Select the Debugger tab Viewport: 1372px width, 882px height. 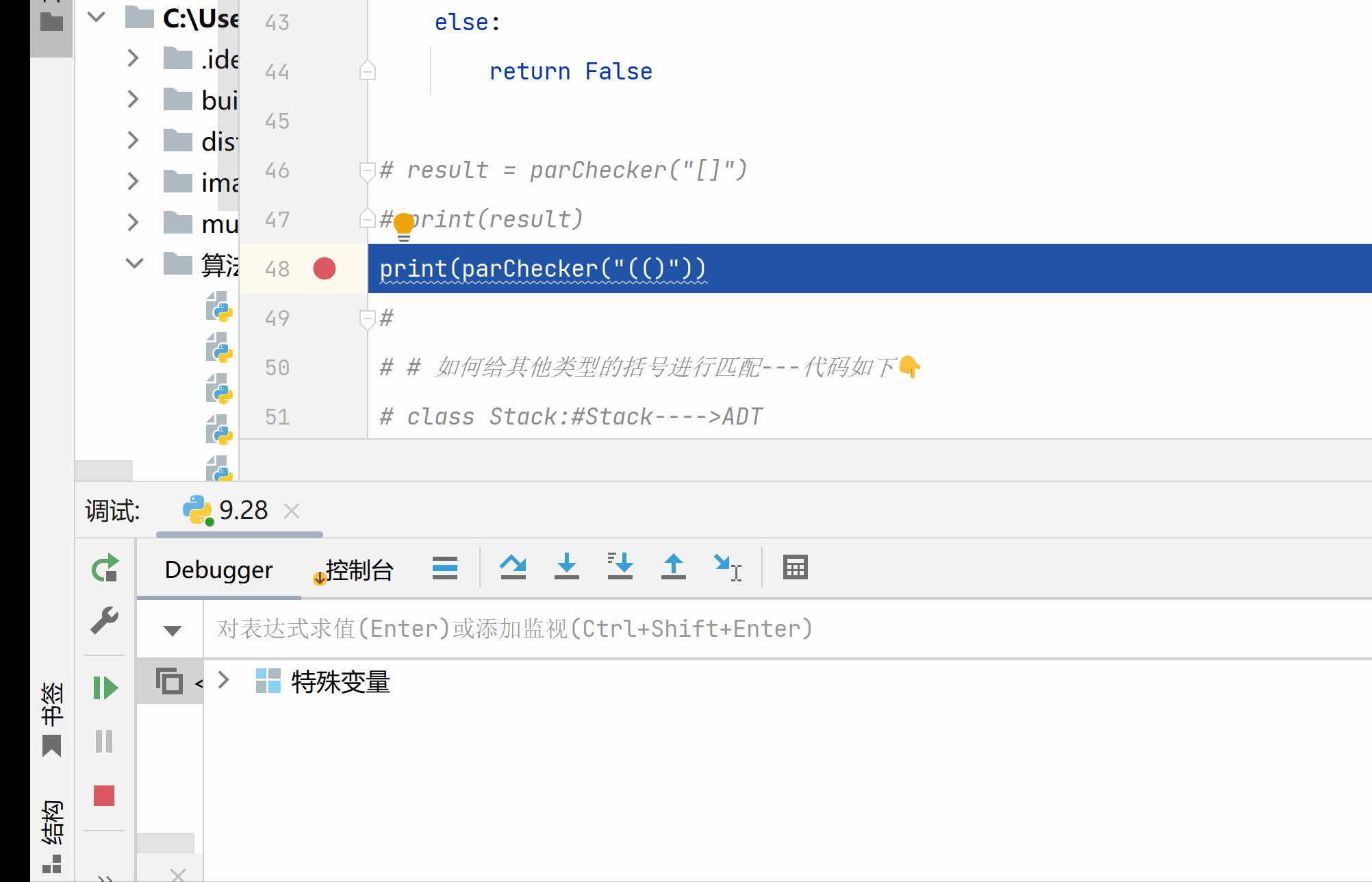218,570
